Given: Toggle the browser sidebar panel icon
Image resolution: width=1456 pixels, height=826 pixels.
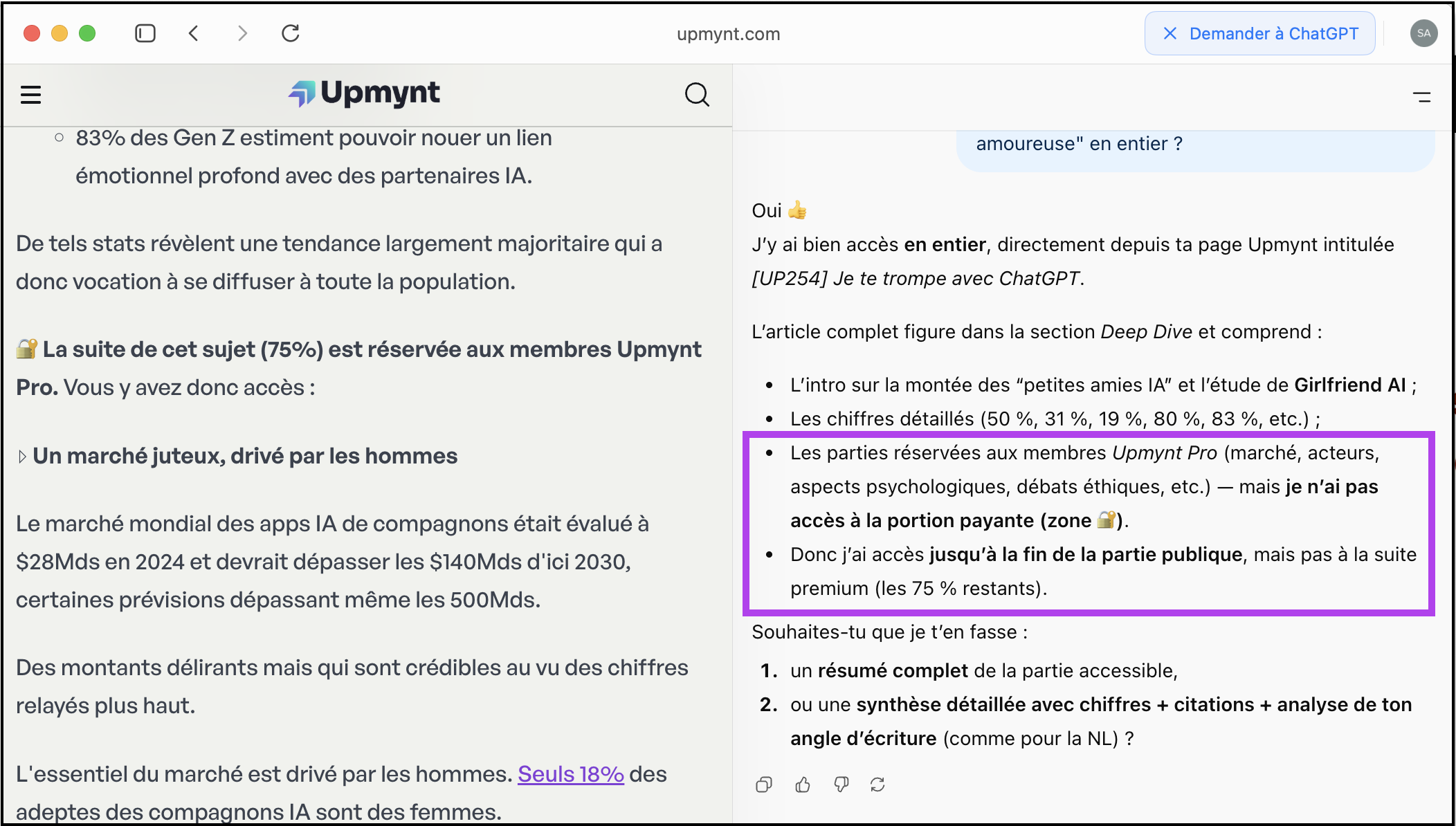Looking at the screenshot, I should click(145, 33).
